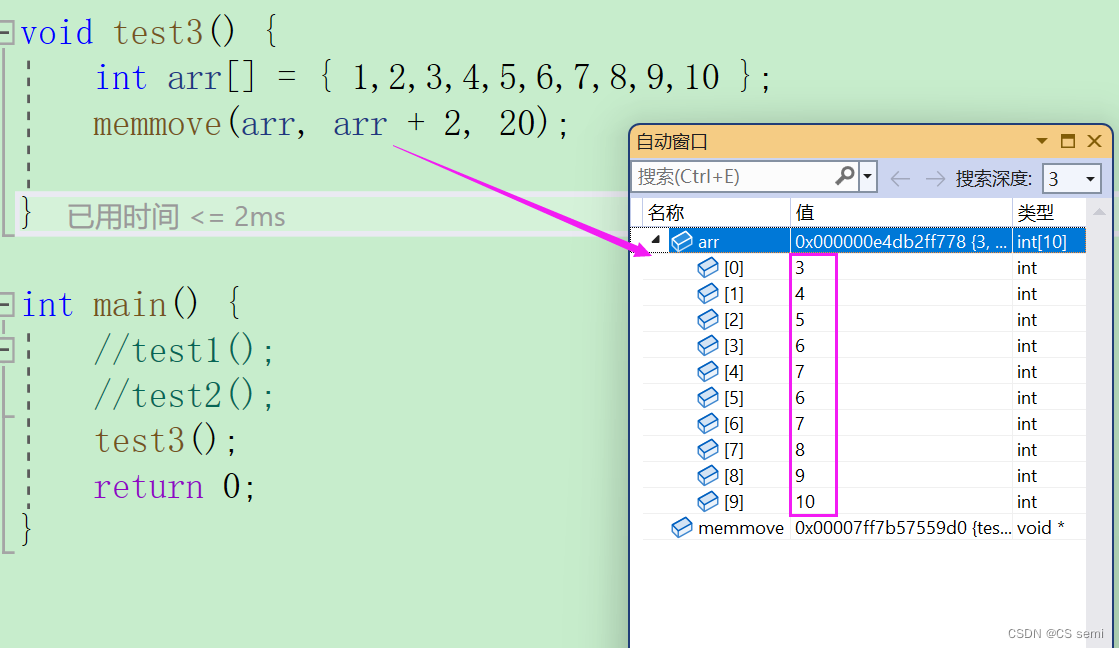Select the arr address value cell

[x=901, y=241]
